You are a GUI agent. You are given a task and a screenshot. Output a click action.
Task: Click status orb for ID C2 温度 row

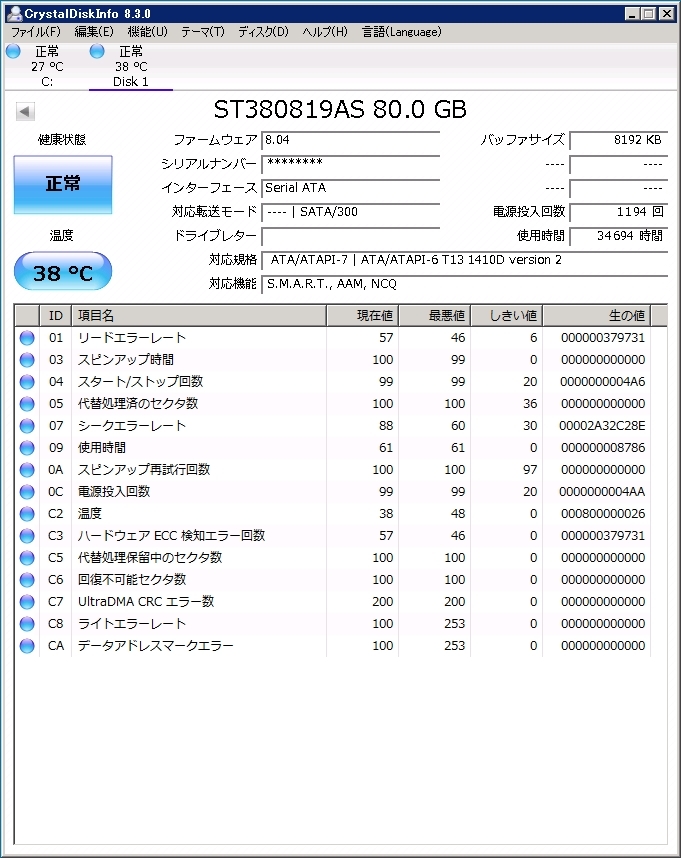point(27,514)
